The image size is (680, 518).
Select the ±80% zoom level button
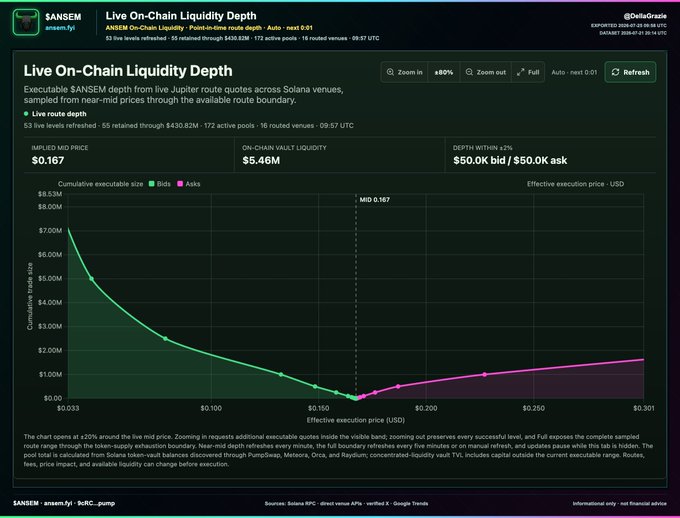tap(444, 72)
